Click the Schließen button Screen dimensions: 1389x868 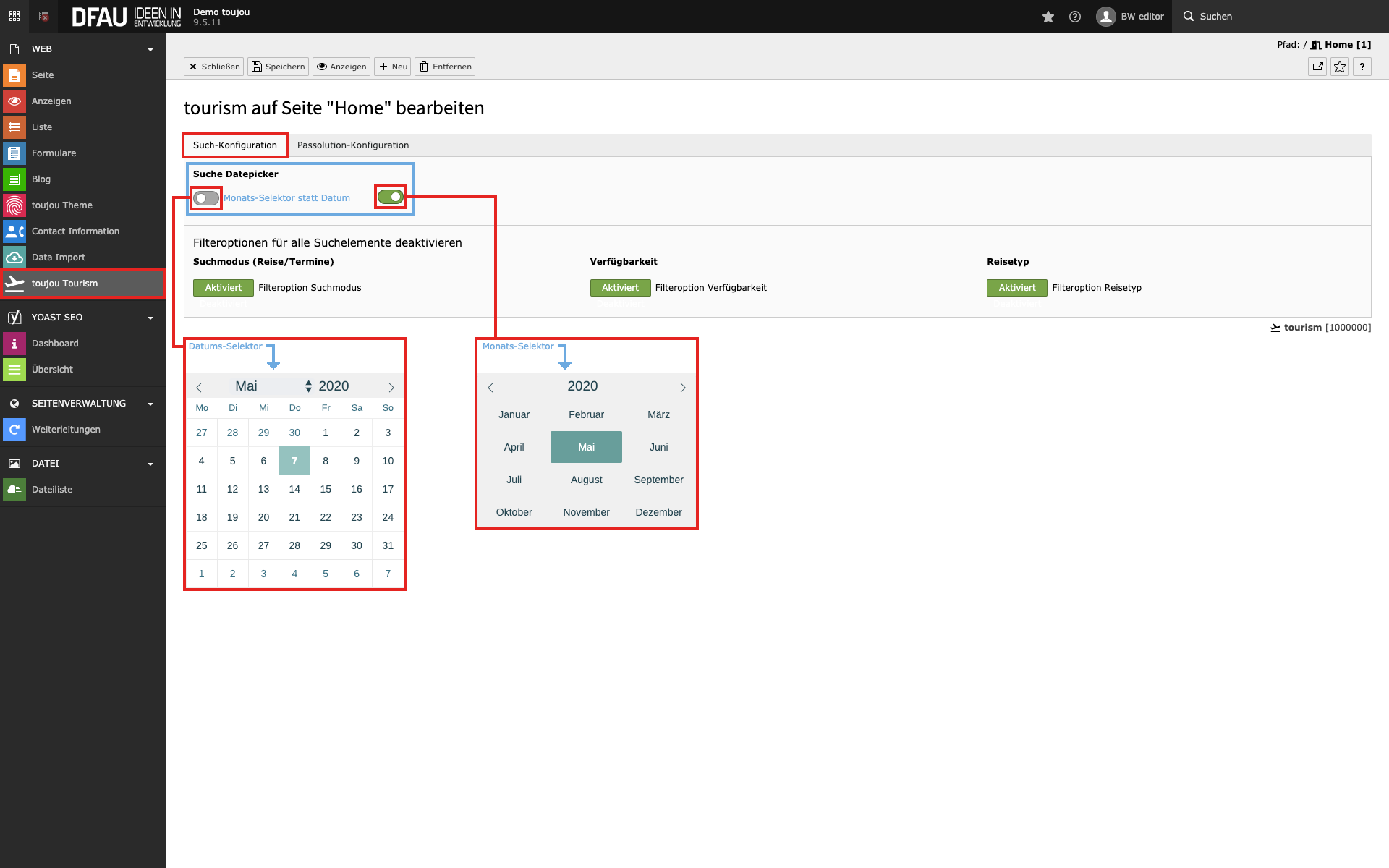[x=214, y=67]
